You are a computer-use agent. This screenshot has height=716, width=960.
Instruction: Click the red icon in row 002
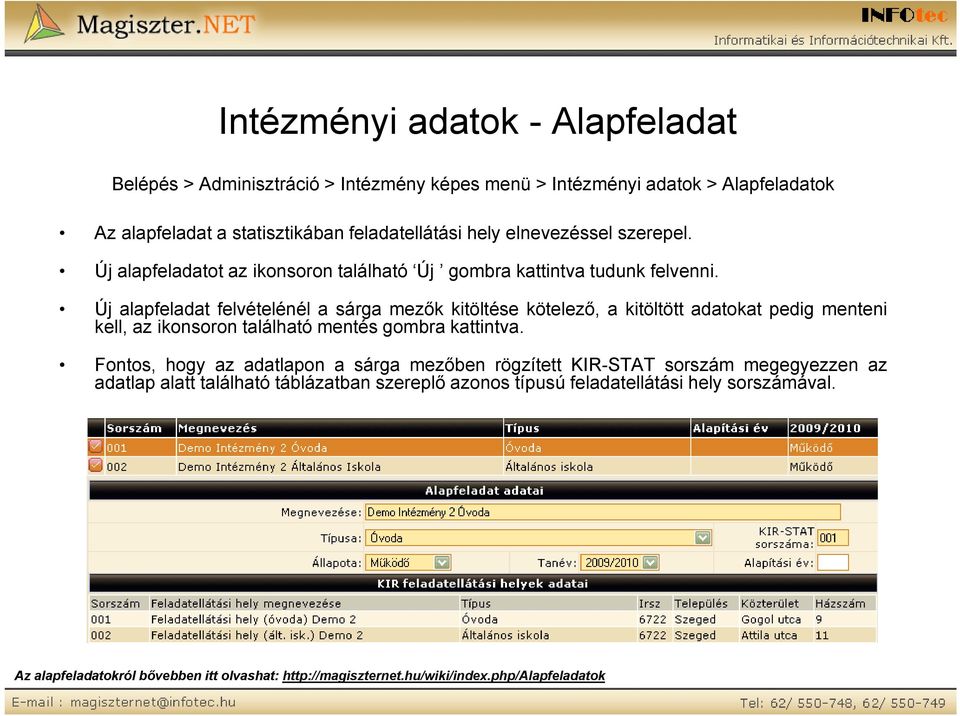96,465
